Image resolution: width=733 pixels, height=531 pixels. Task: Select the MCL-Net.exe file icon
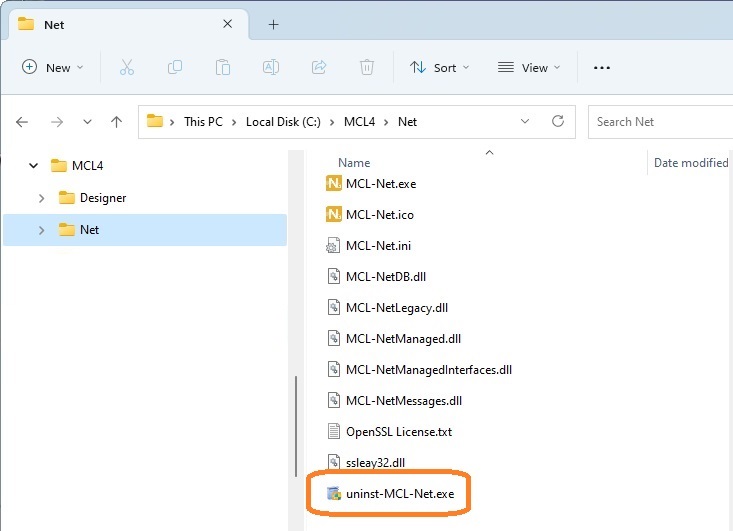click(333, 183)
